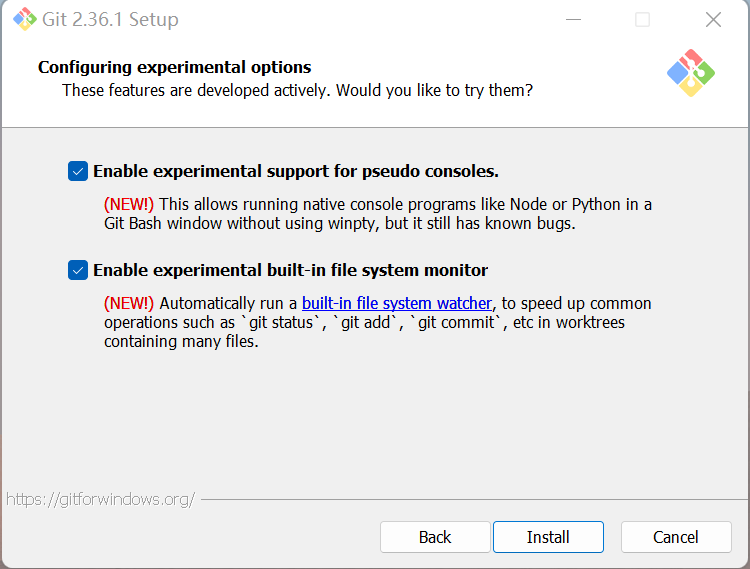Click the red (NEW!) tag under pseudo consoles

(129, 204)
